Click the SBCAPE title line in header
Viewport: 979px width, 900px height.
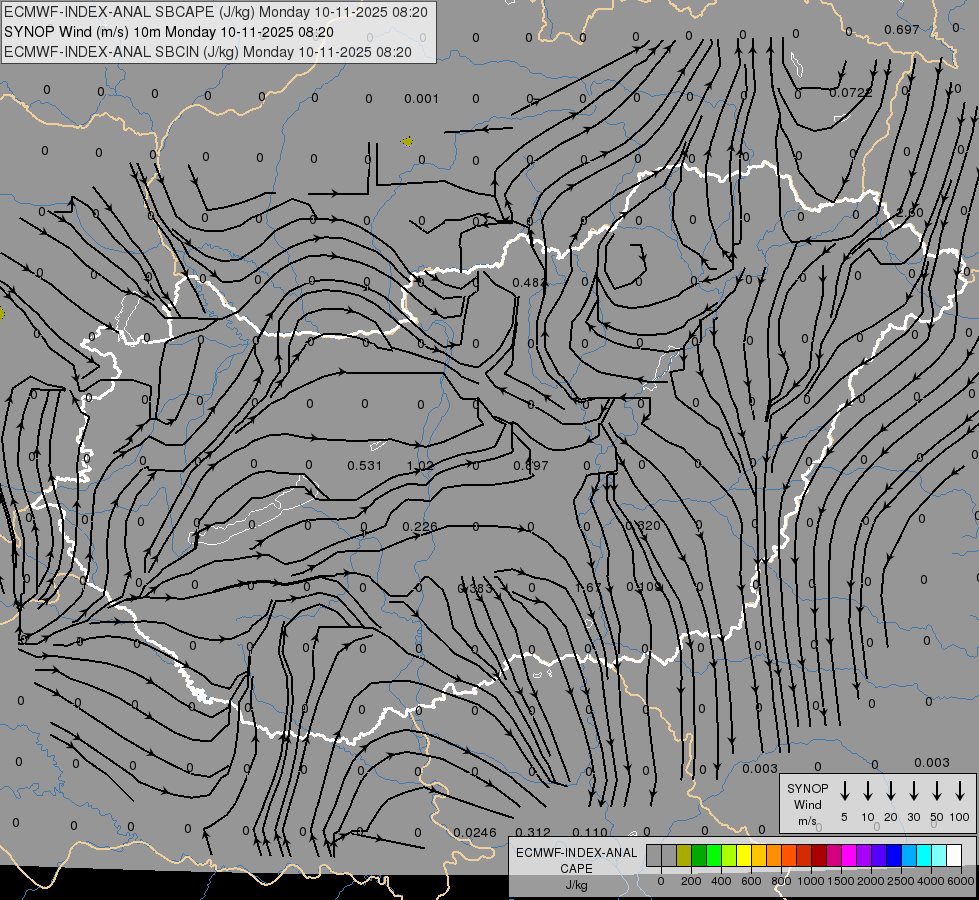click(x=216, y=12)
